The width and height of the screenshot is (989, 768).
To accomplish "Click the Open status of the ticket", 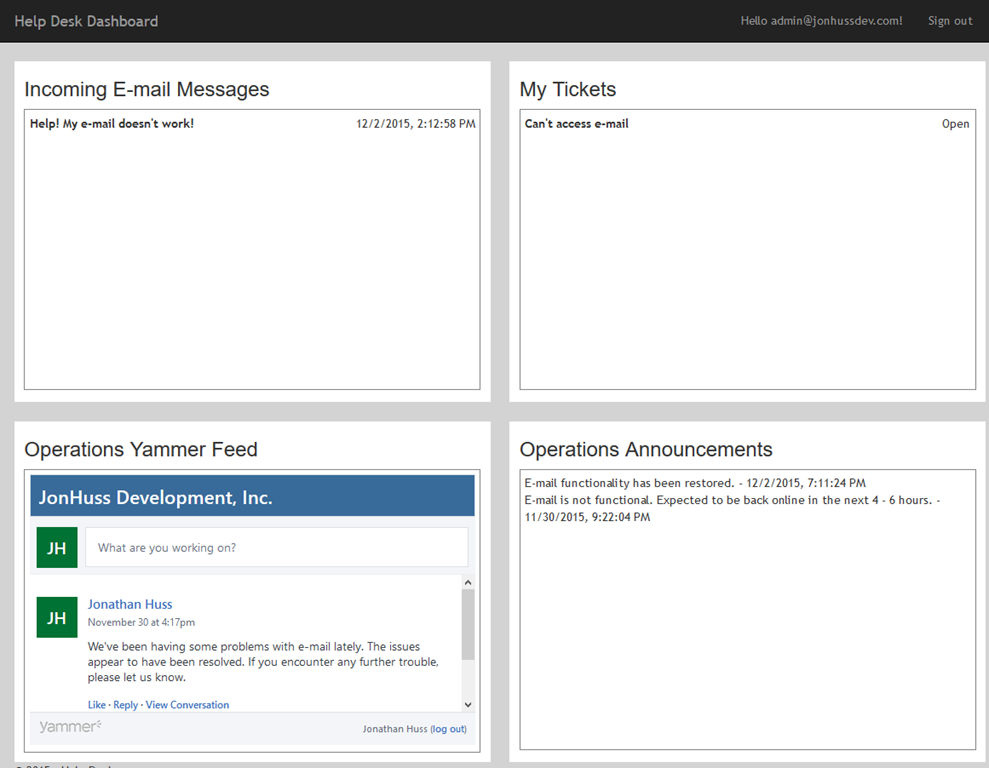I will click(x=955, y=124).
